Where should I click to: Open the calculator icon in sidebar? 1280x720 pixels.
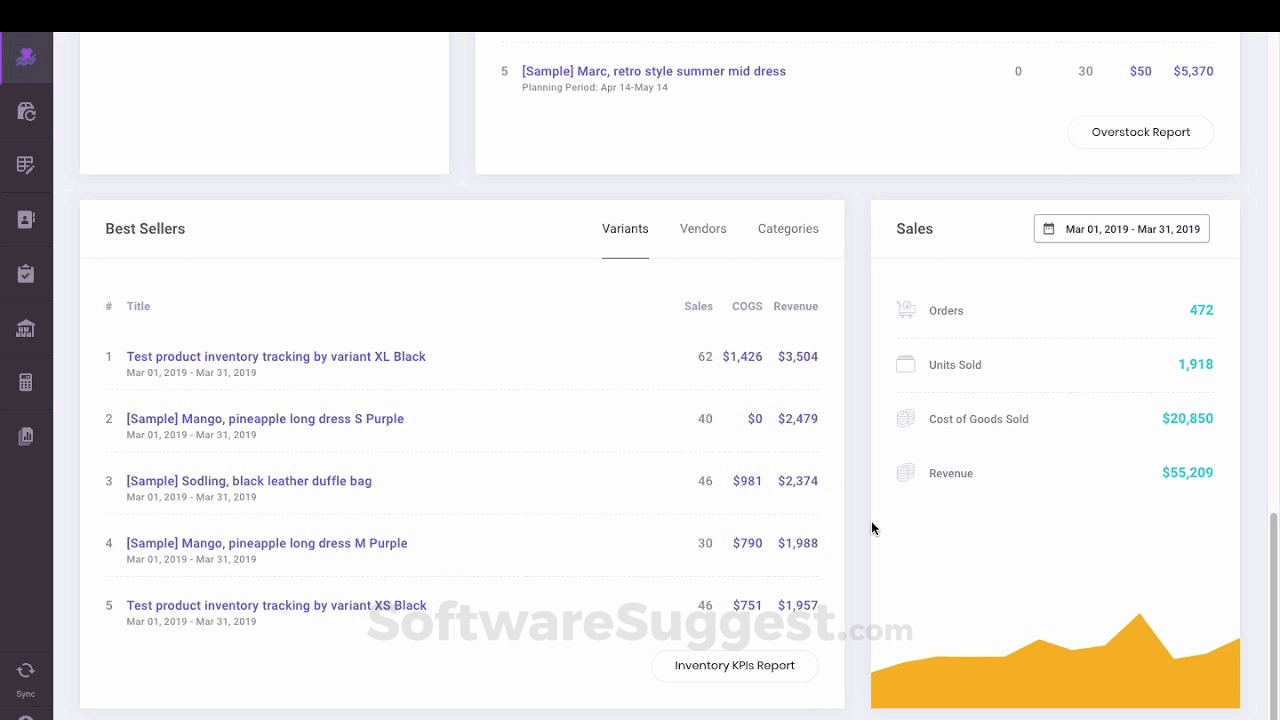(25, 381)
